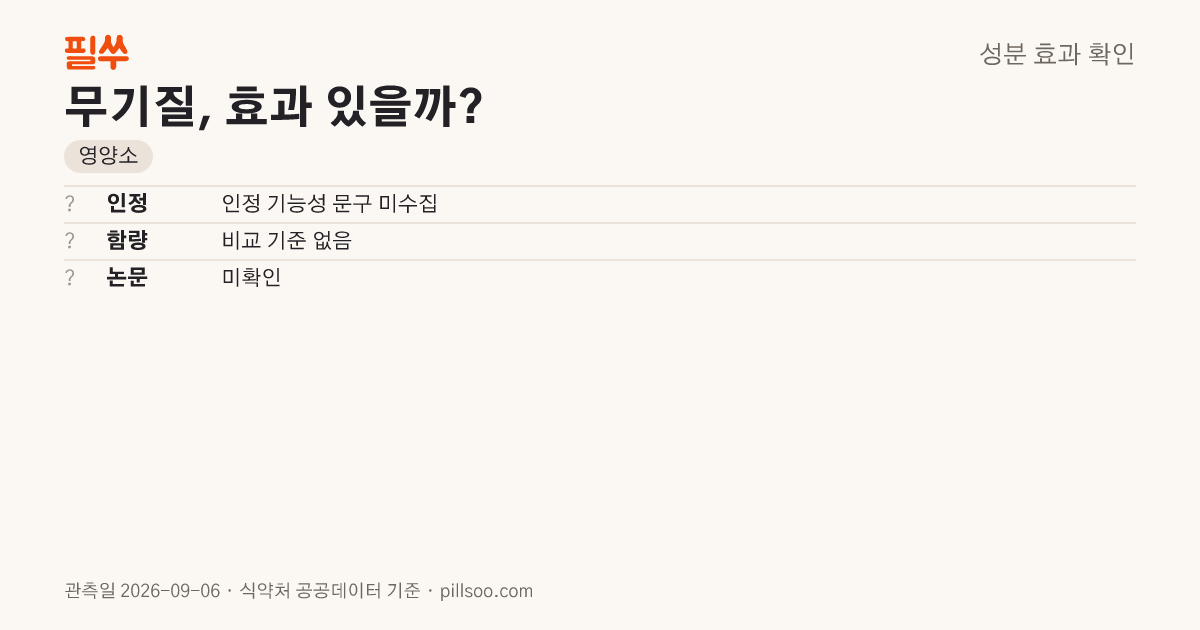1200x630 pixels.
Task: Select the 함량 row label
Action: pyautogui.click(x=127, y=241)
